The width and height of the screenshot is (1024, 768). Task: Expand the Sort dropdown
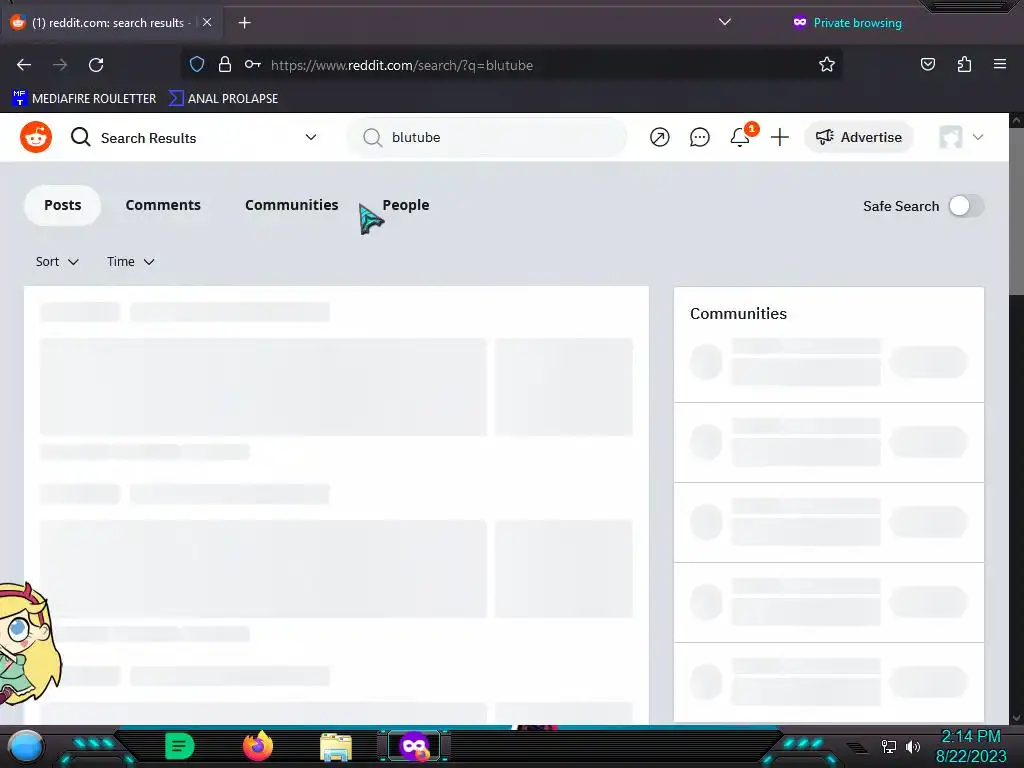tap(57, 261)
